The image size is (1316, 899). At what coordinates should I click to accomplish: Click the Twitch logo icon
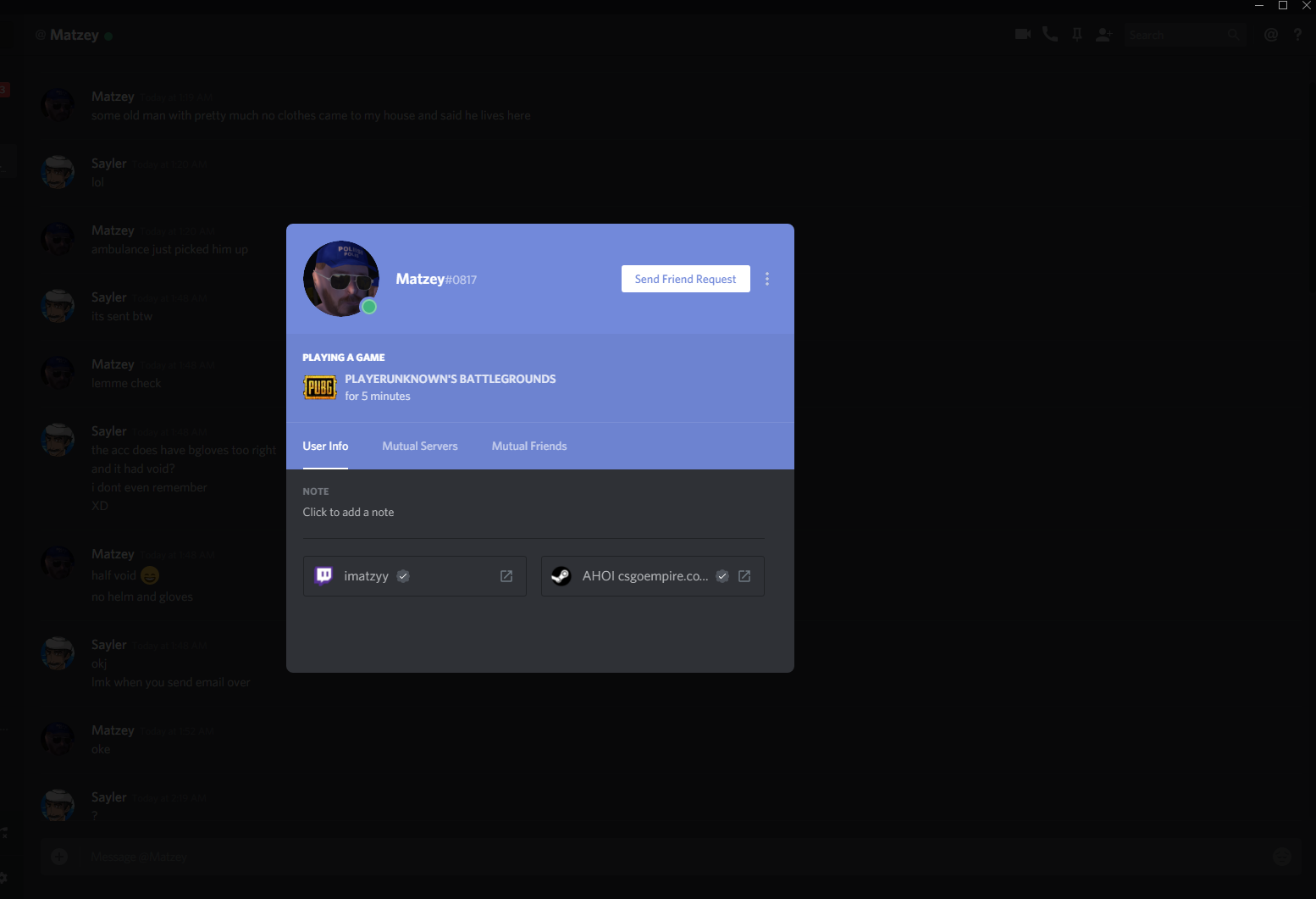[323, 576]
